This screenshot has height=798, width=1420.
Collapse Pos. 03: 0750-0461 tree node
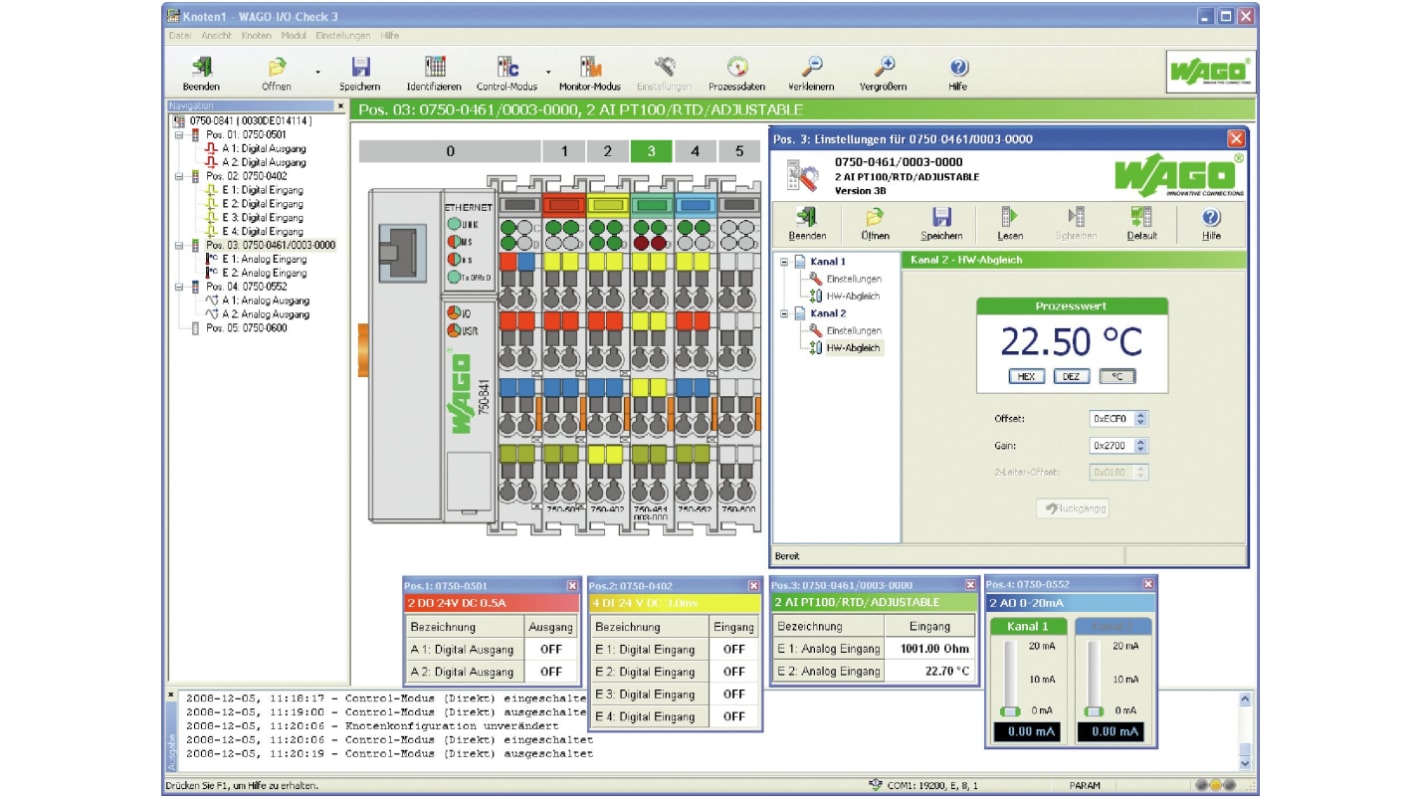180,245
